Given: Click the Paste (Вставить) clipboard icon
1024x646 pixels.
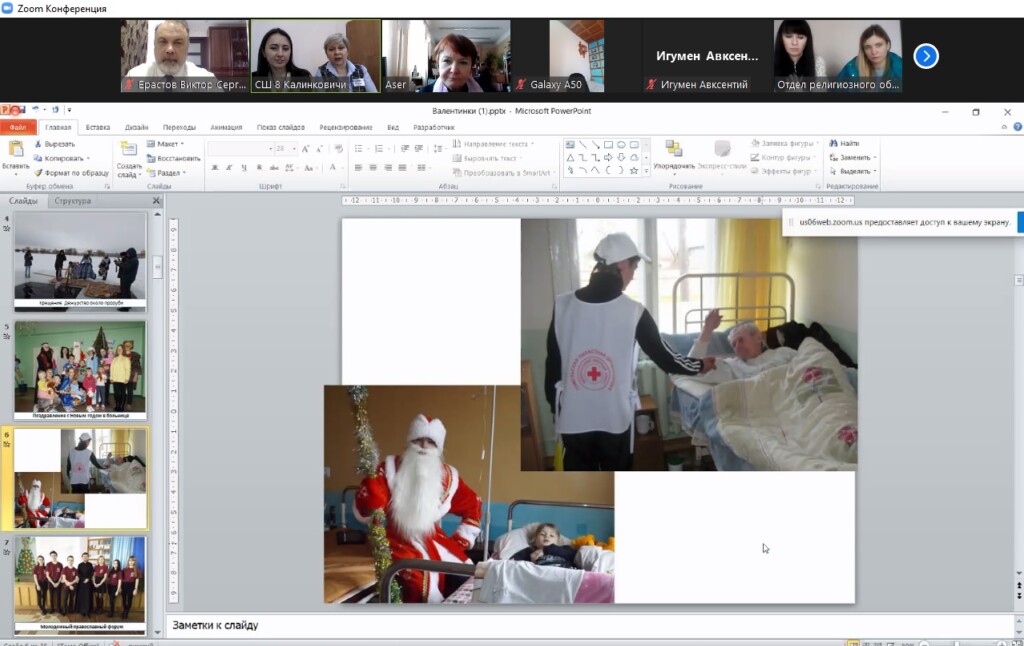Looking at the screenshot, I should (15, 150).
